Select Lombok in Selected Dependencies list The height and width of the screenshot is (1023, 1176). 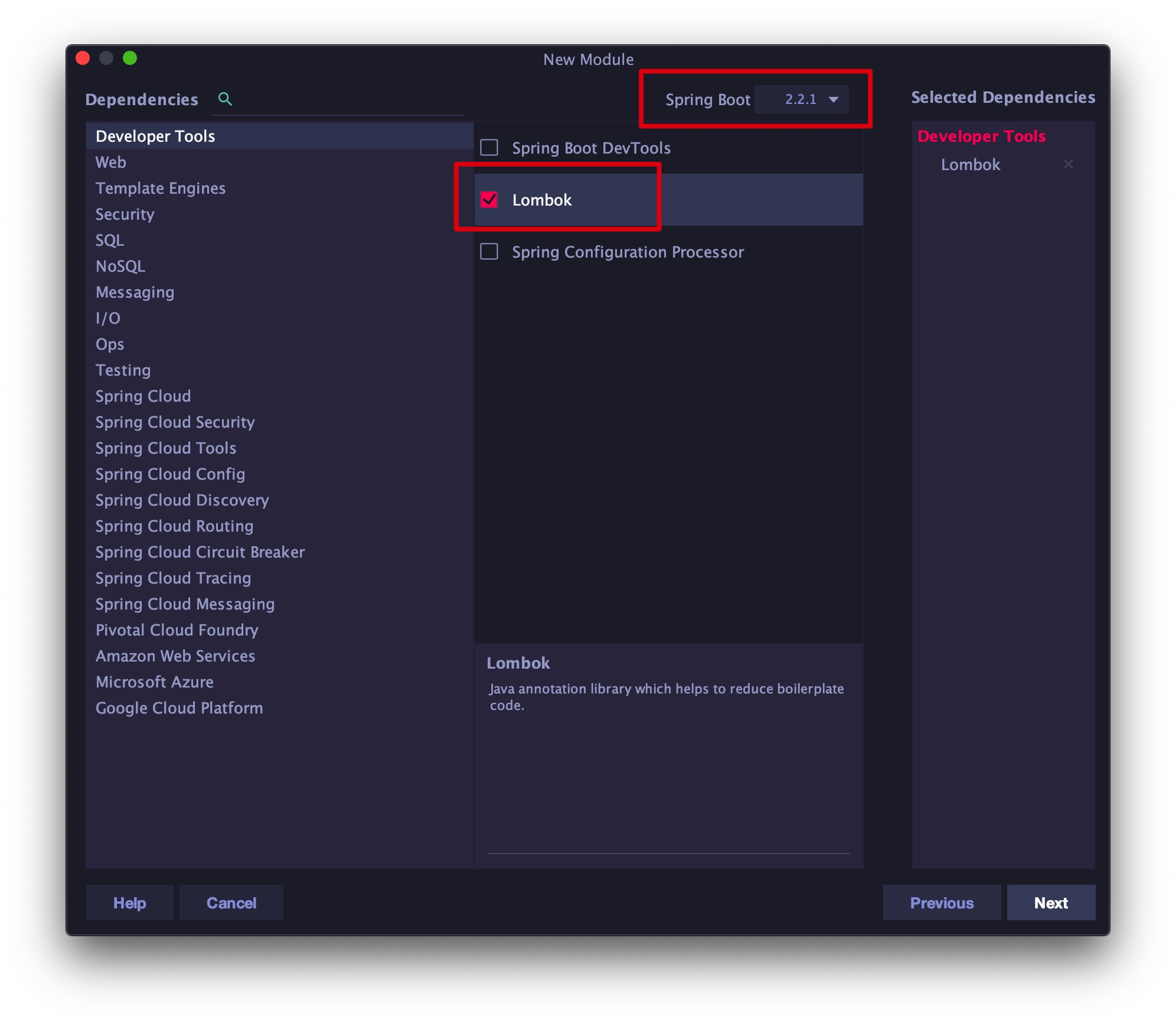[x=970, y=165]
